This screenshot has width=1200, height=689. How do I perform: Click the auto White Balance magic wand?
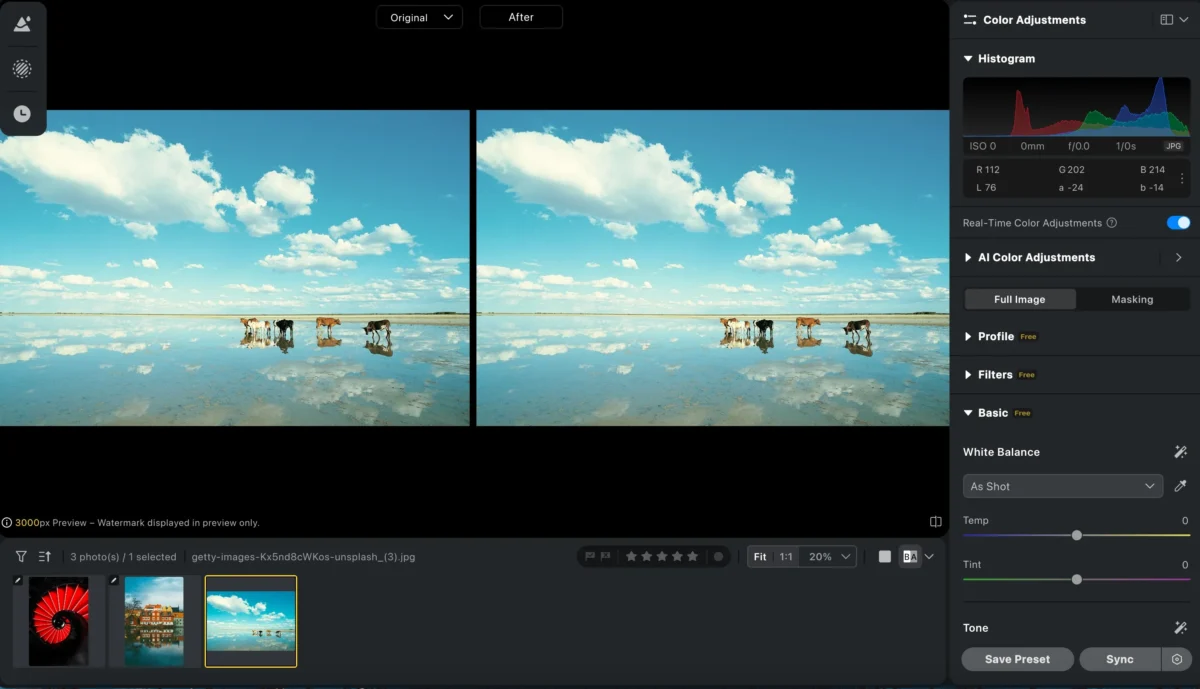(x=1180, y=452)
